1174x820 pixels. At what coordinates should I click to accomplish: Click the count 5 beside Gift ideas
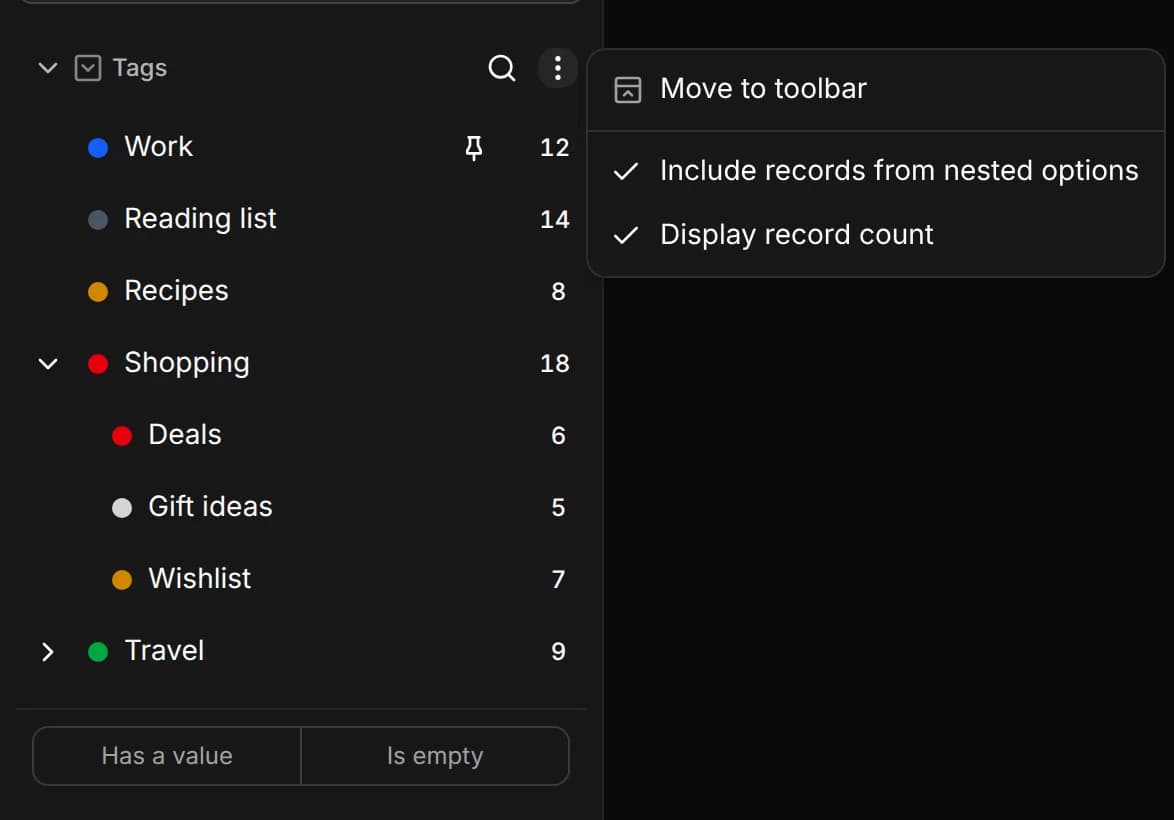[559, 508]
